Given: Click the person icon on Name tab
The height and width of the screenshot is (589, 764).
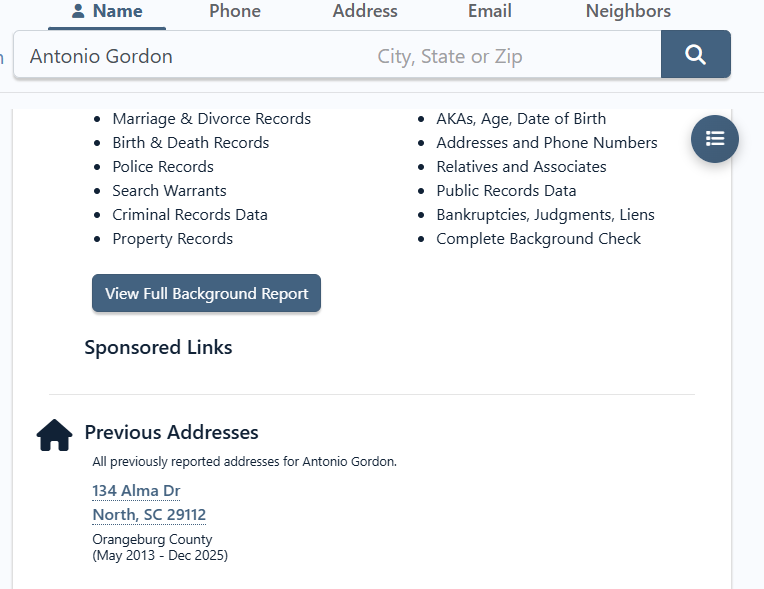Looking at the screenshot, I should pos(78,11).
